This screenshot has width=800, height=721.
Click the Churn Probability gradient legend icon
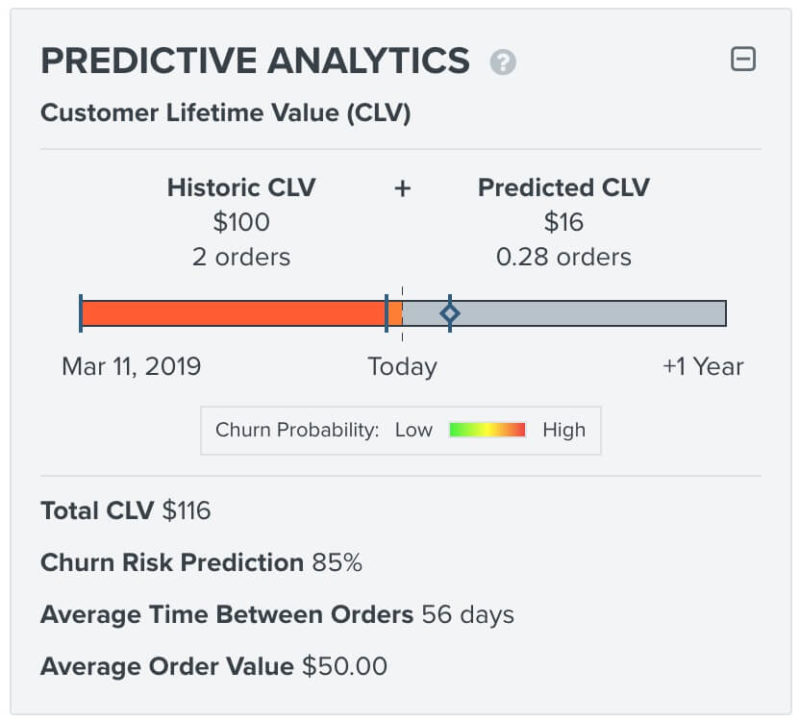(488, 430)
